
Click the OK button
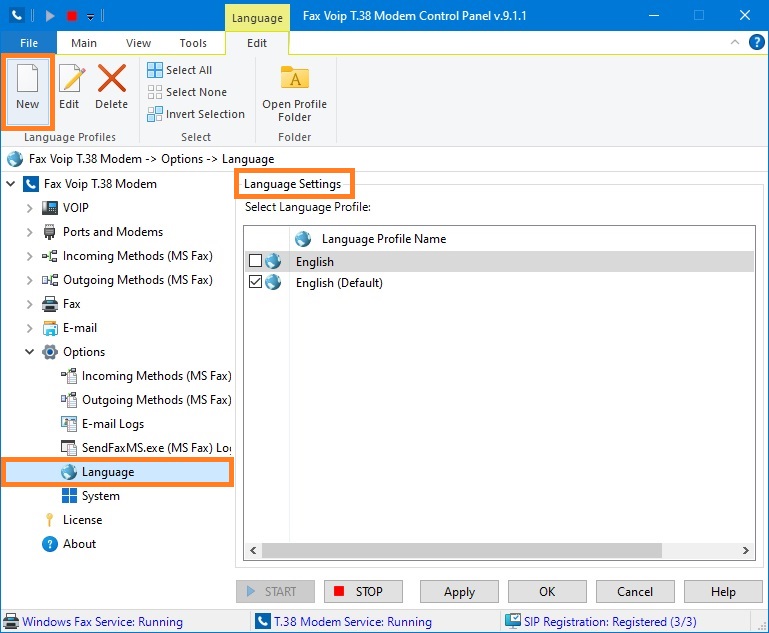[547, 592]
